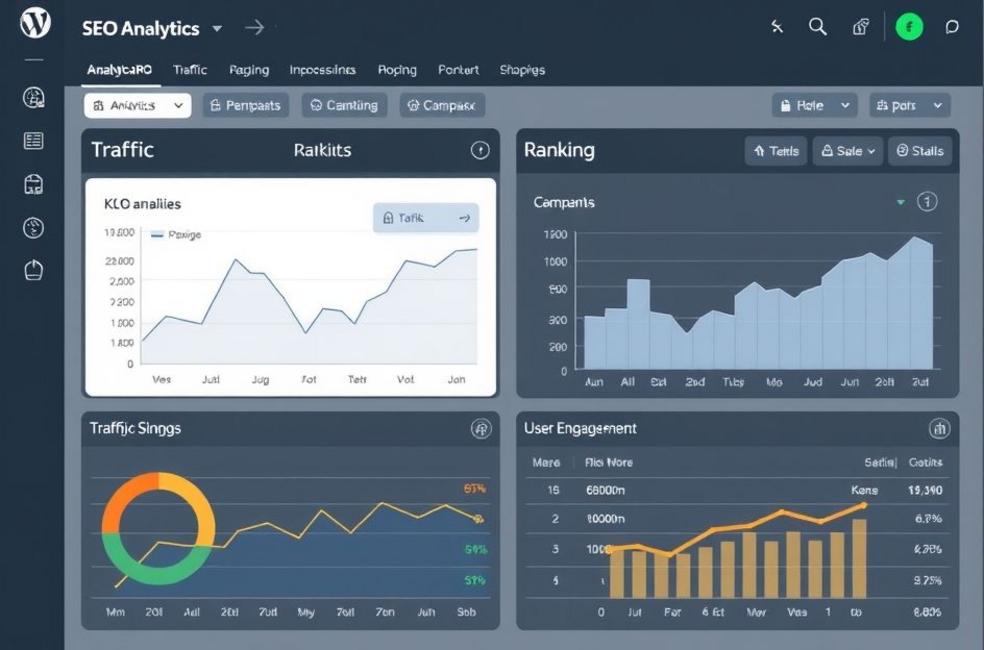Click the Permalinks button
984x650 pixels.
coord(245,104)
